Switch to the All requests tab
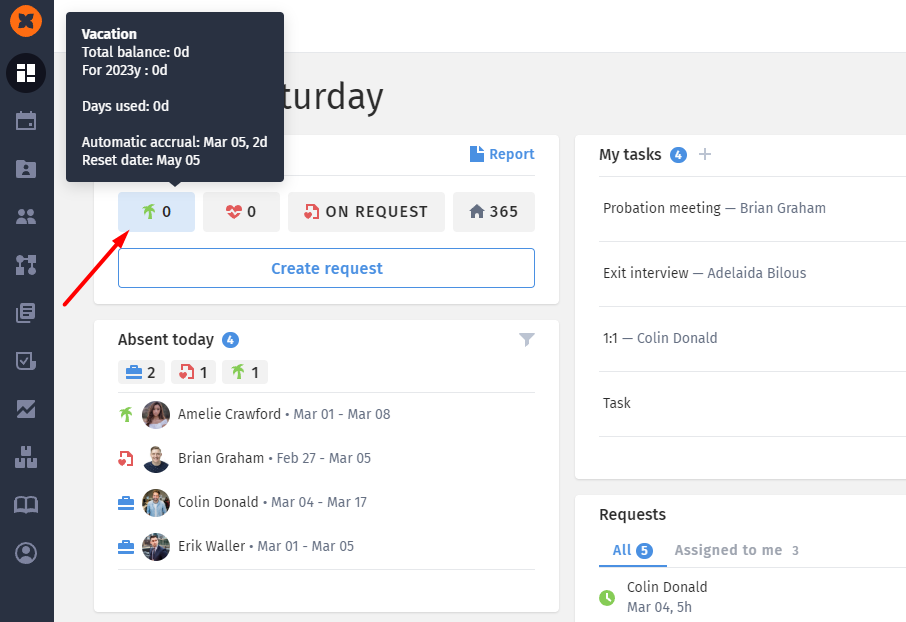906x622 pixels. 633,550
